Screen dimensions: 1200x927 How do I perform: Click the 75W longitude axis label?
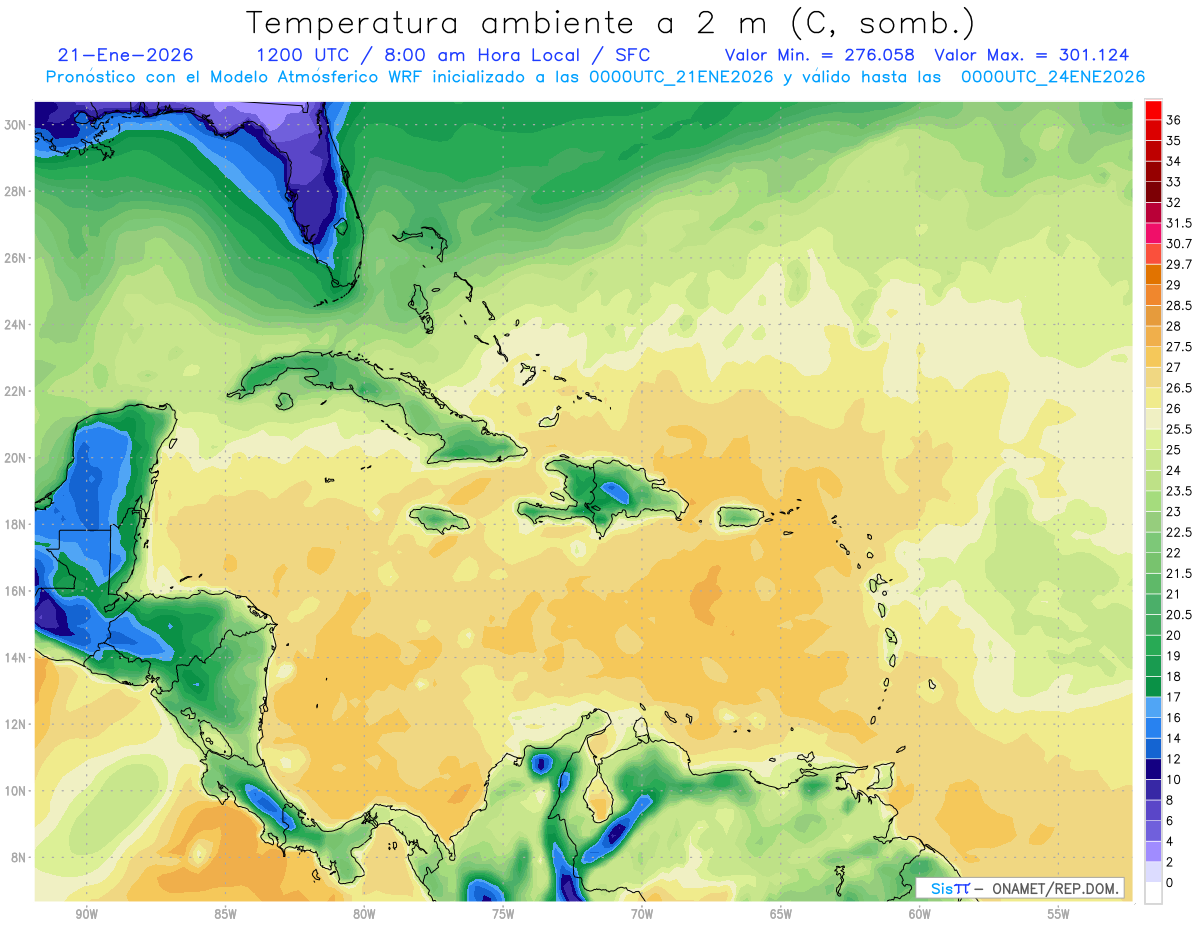503,914
